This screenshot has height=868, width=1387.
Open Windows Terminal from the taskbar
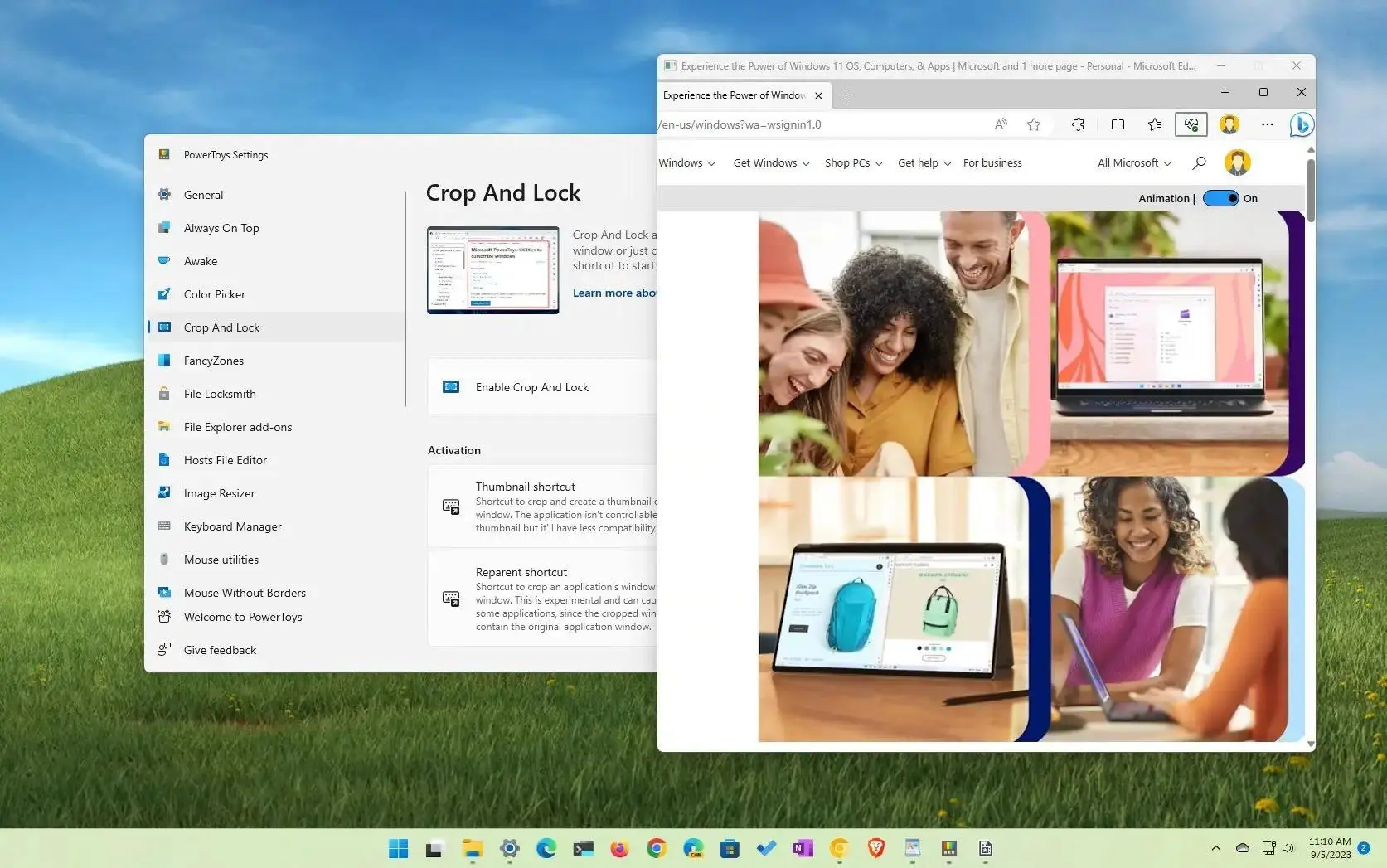click(x=583, y=848)
